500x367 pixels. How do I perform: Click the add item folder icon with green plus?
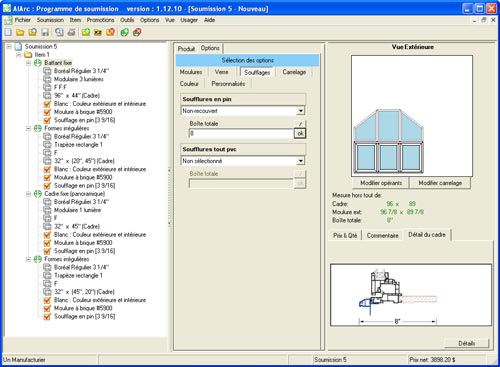click(86, 32)
